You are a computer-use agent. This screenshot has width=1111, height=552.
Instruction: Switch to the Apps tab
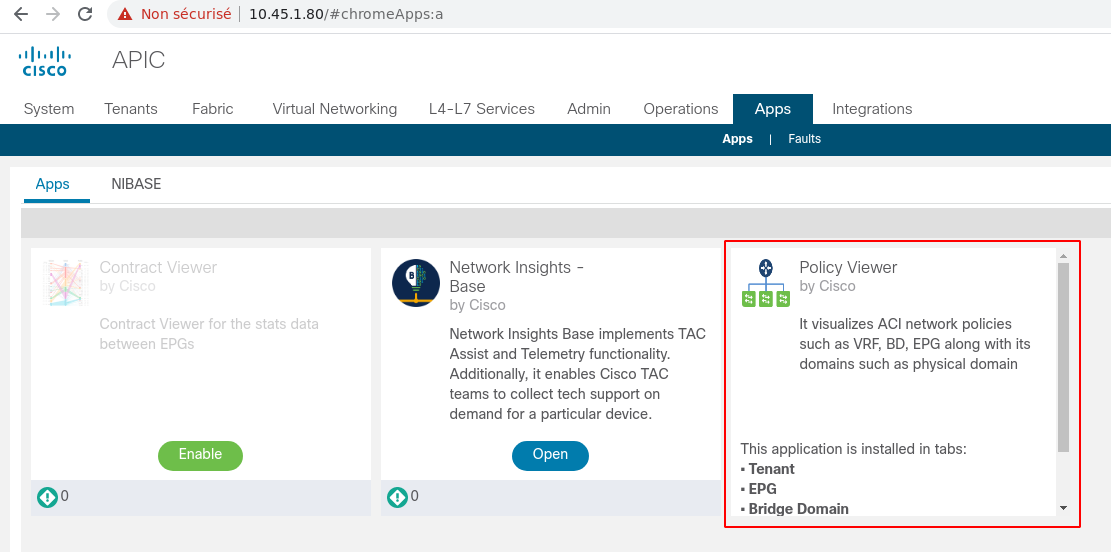pyautogui.click(x=53, y=184)
